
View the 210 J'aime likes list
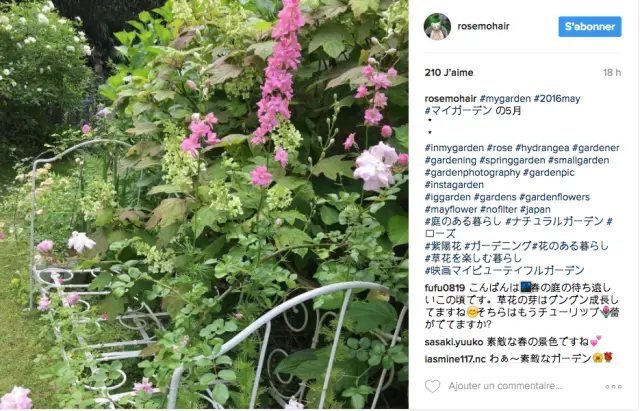(x=449, y=73)
